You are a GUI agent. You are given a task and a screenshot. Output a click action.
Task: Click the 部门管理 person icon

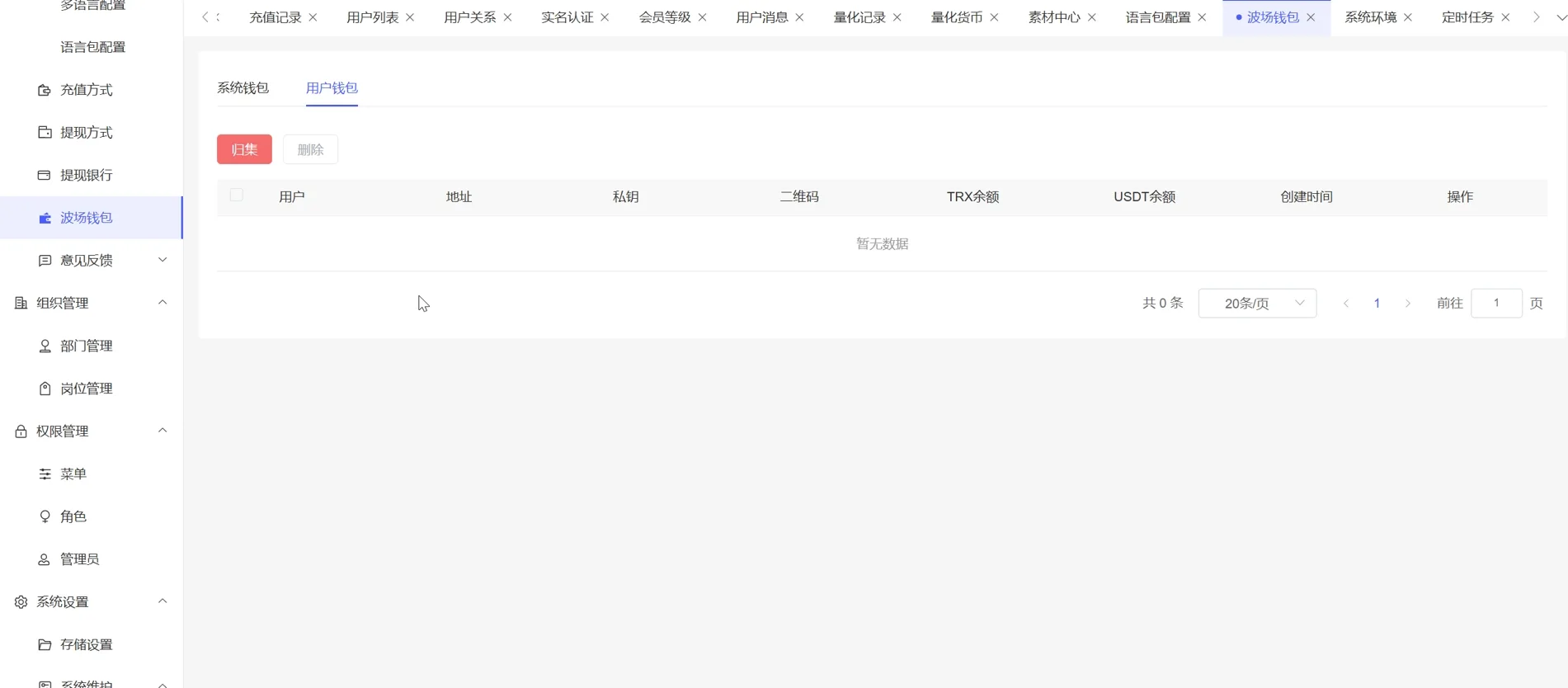[45, 346]
